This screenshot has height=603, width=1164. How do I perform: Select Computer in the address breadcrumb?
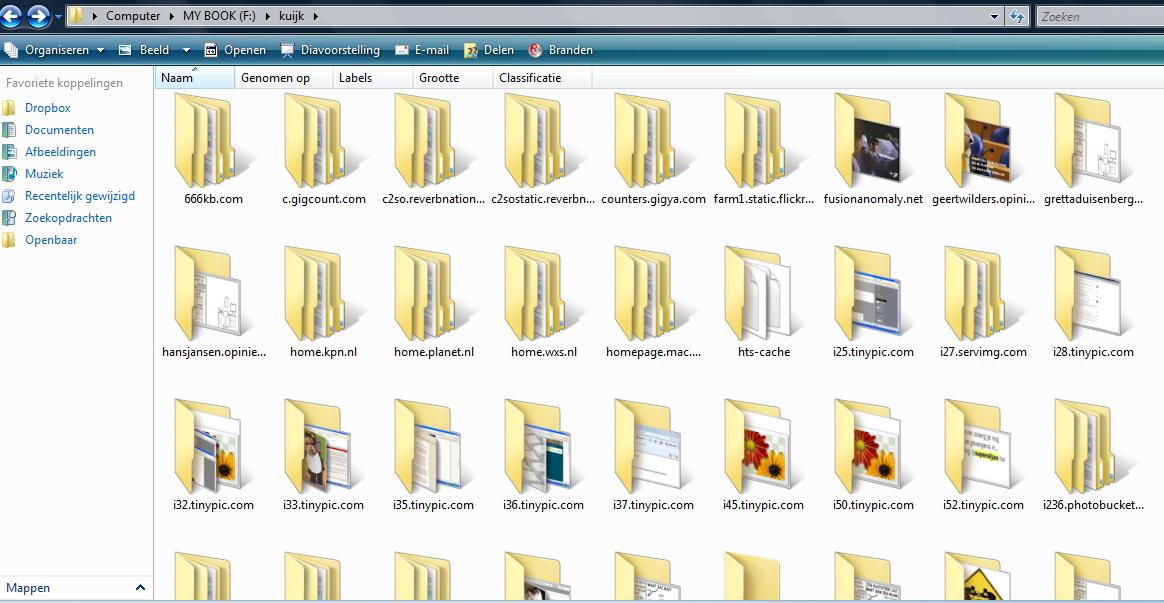[133, 16]
